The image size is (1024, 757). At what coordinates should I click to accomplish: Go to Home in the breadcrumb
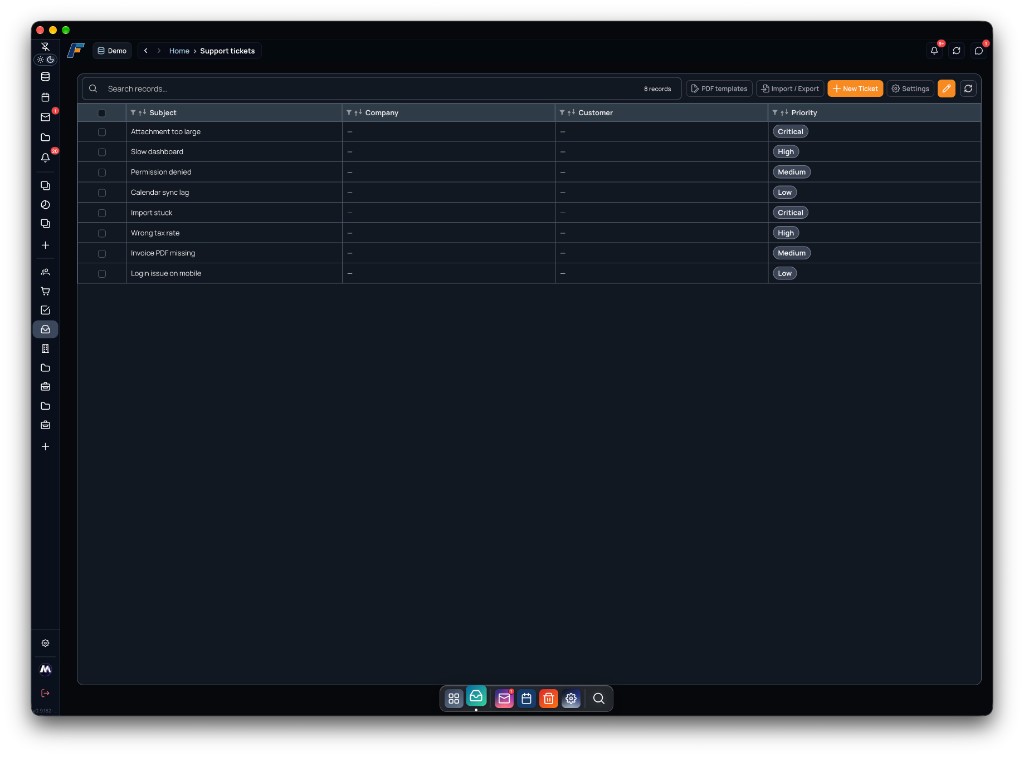click(x=179, y=51)
